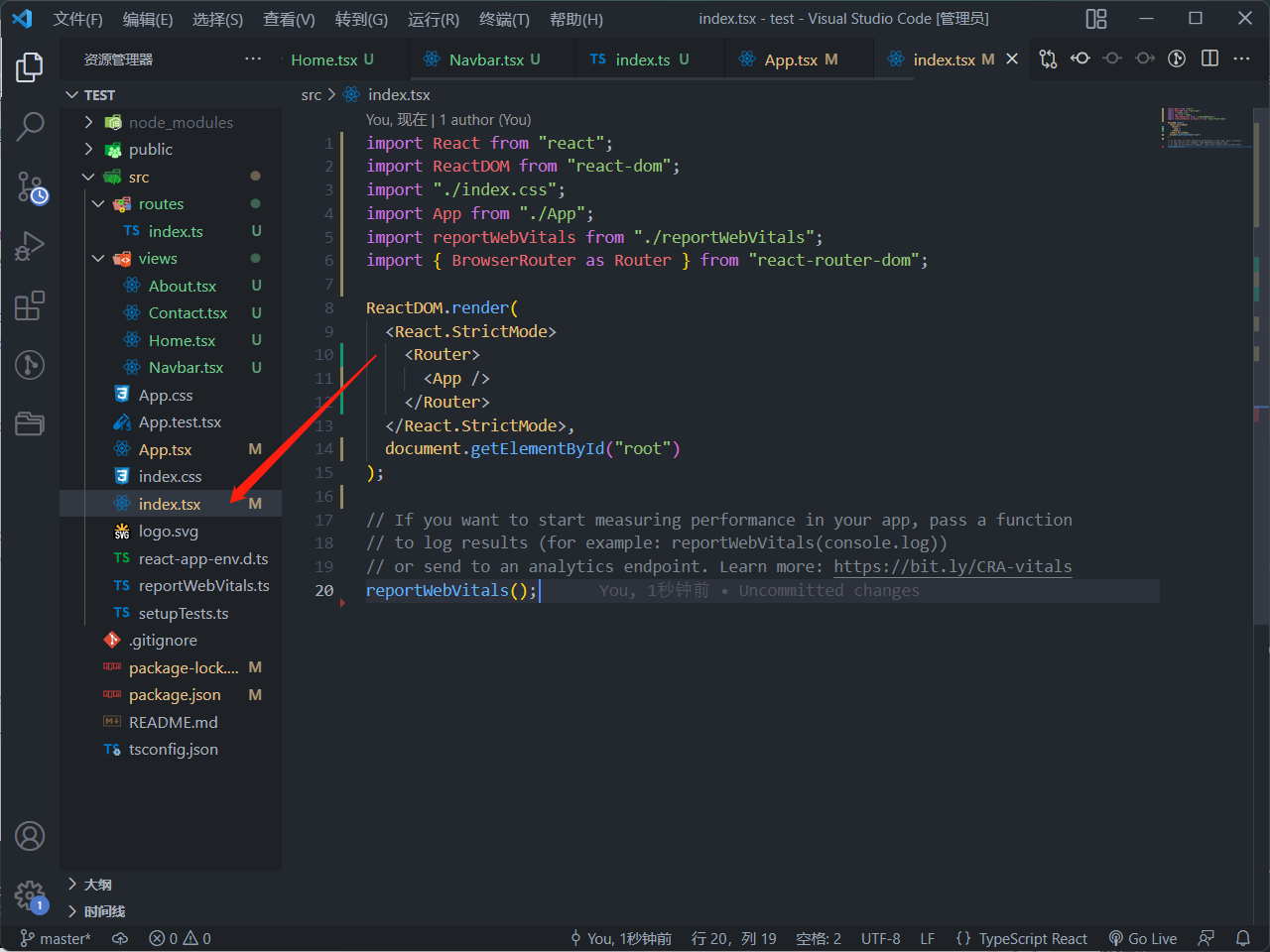Screen dimensions: 1270x952
Task: Open reportWebVitals.ts in file tree
Action: pos(171,585)
